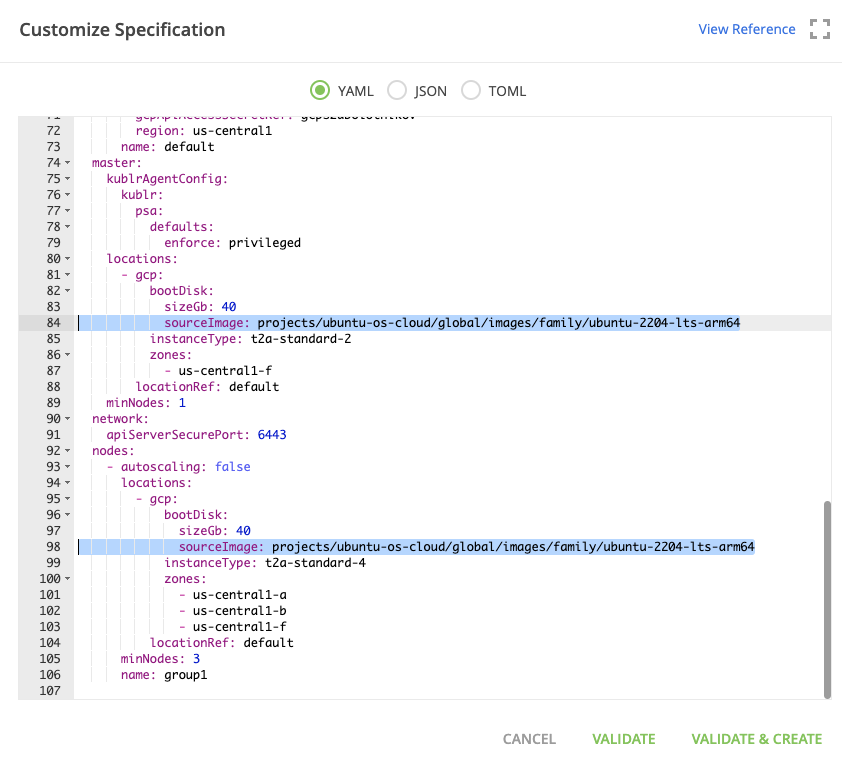This screenshot has width=842, height=768.
Task: Click 'name: group1' on line 106
Action: (164, 675)
